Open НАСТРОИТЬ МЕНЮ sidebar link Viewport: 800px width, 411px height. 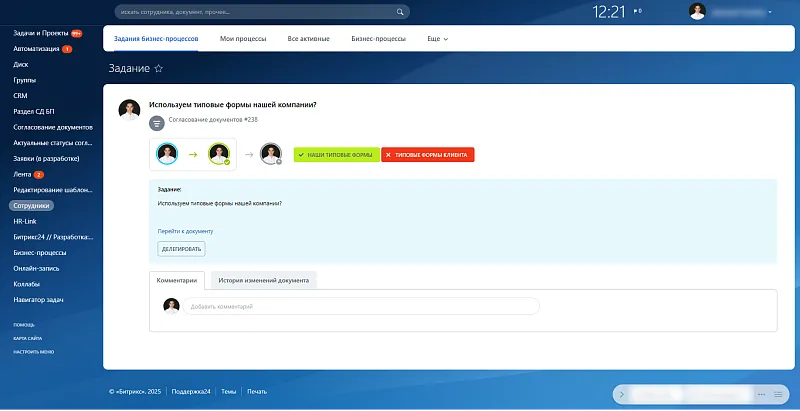coord(34,352)
